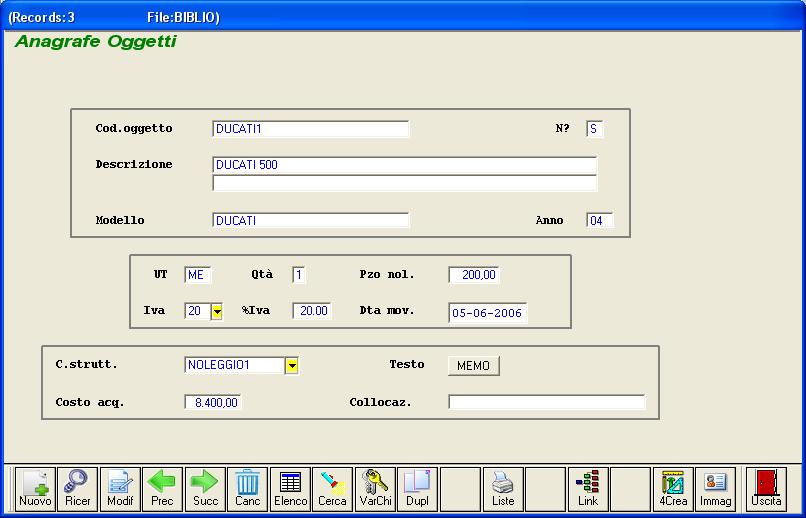
Task: Click the Collocaz. label
Action: point(381,402)
